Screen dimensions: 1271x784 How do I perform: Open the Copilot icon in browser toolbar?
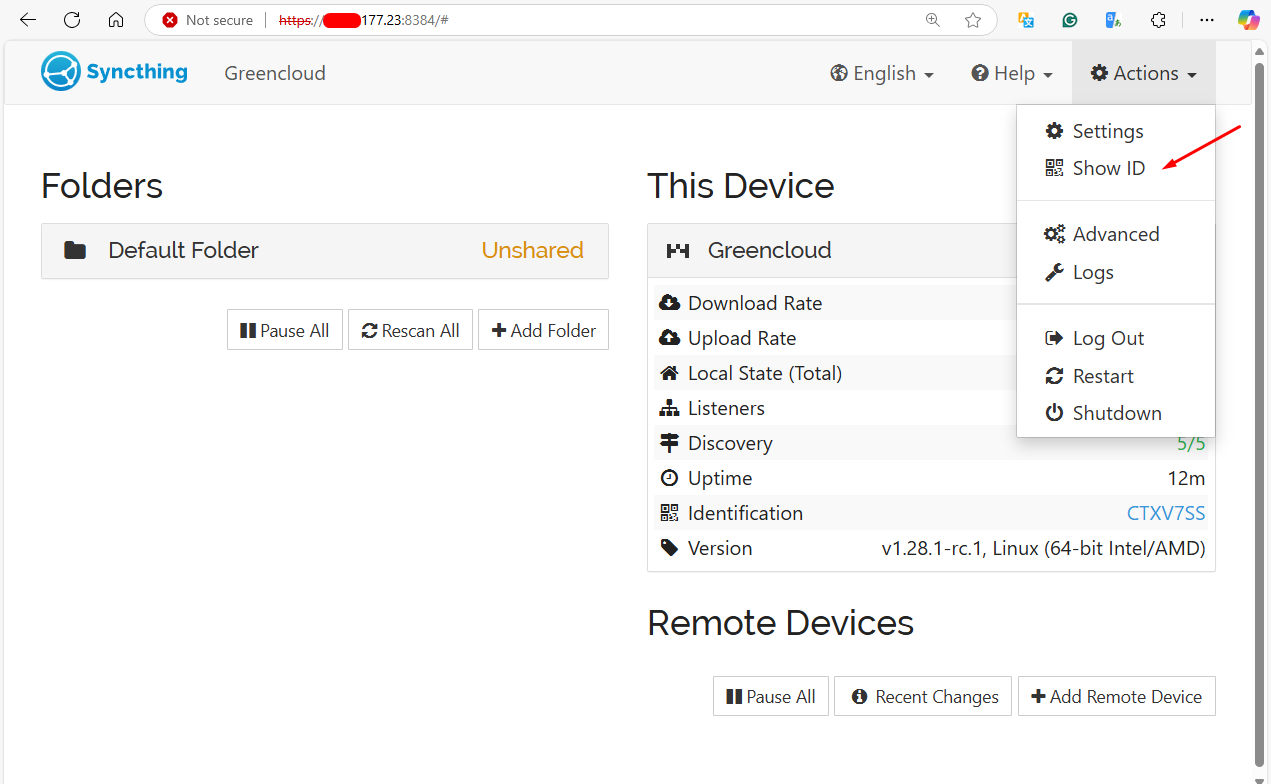[1248, 20]
